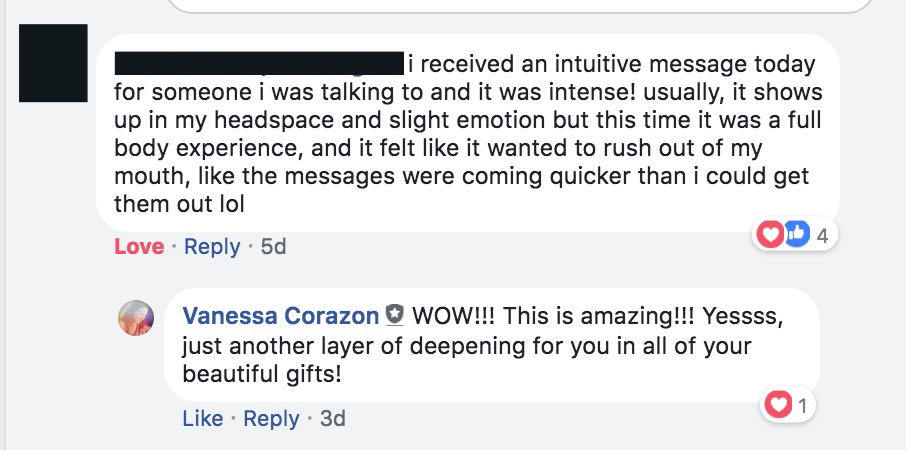The width and height of the screenshot is (906, 450).
Task: Open Vanessa Corazon's profile name link
Action: click(281, 316)
